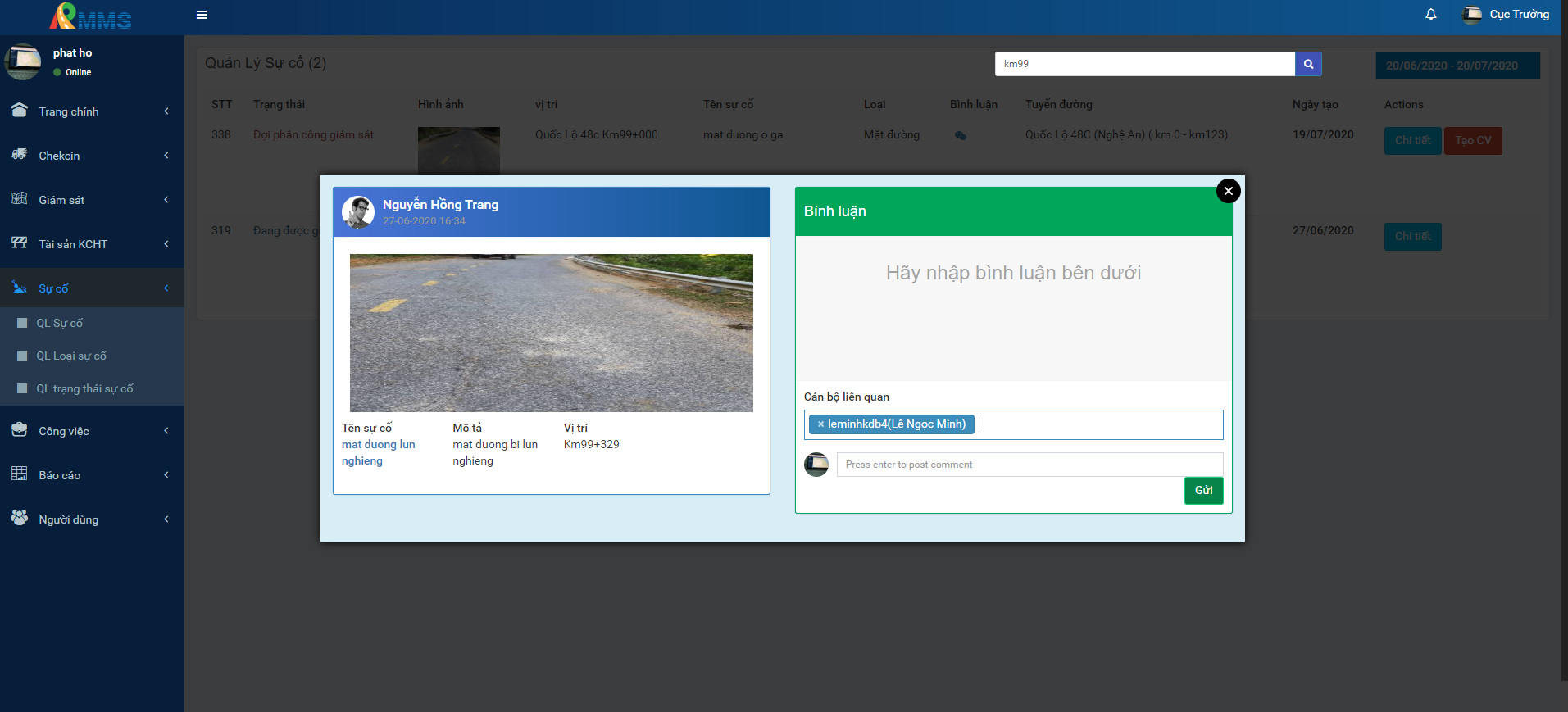The height and width of the screenshot is (712, 1568).
Task: Click the Tài sản KCHT bridge icon
Action: tap(20, 243)
